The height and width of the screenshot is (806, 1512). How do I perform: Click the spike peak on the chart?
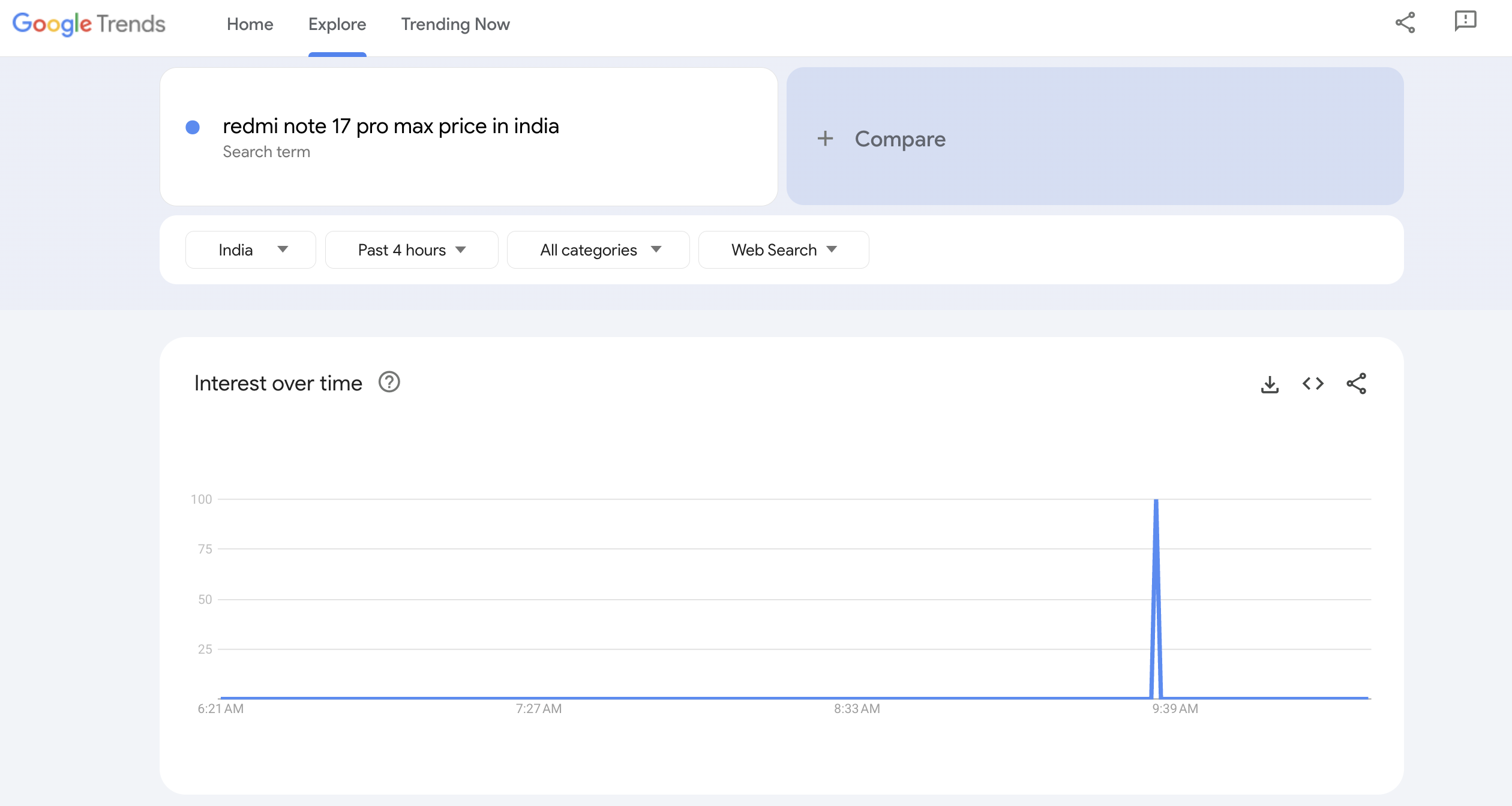pos(1156,500)
